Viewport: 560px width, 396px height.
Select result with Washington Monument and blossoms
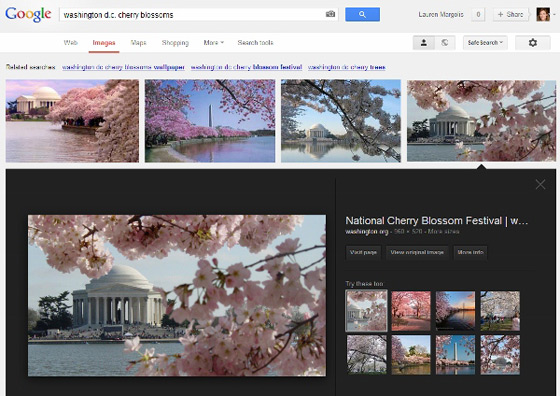pos(210,121)
